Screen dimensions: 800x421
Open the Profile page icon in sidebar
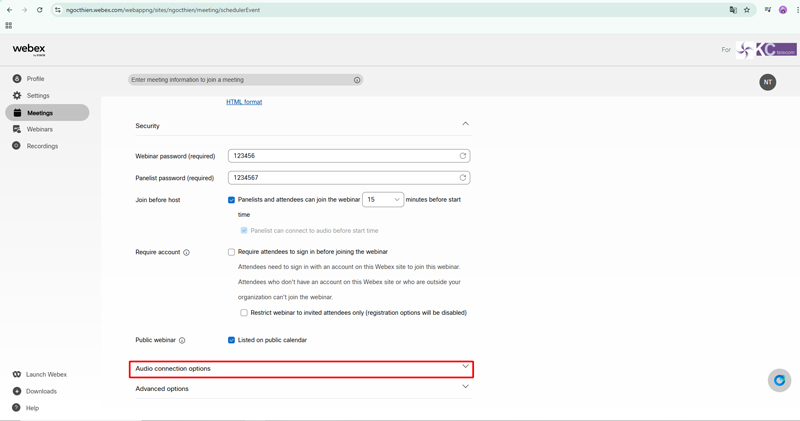coord(17,79)
